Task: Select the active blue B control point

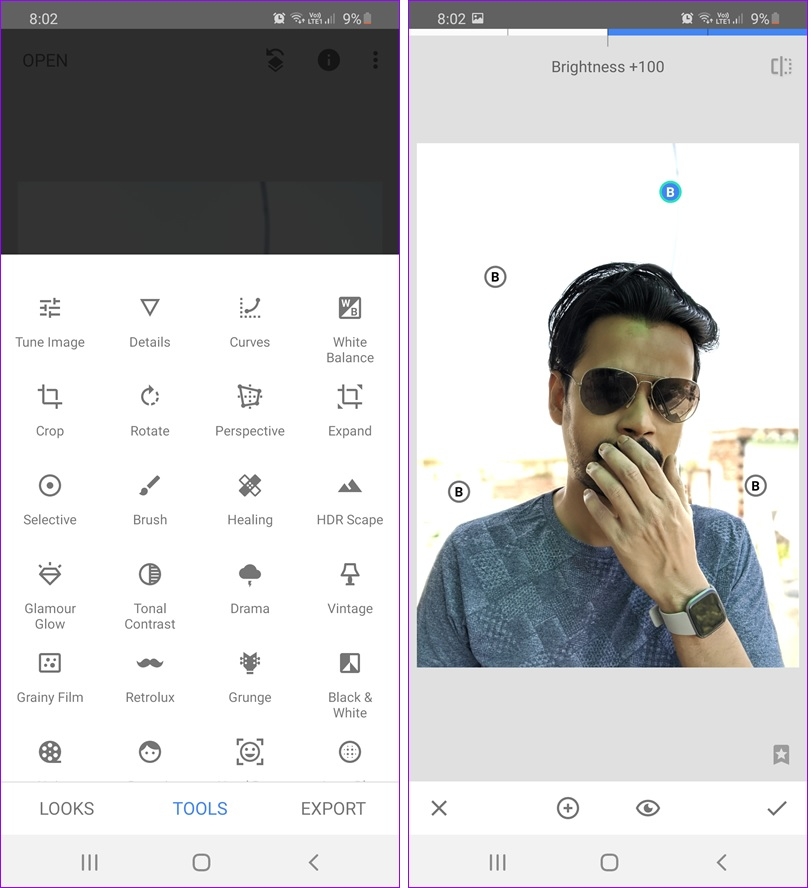Action: [670, 192]
